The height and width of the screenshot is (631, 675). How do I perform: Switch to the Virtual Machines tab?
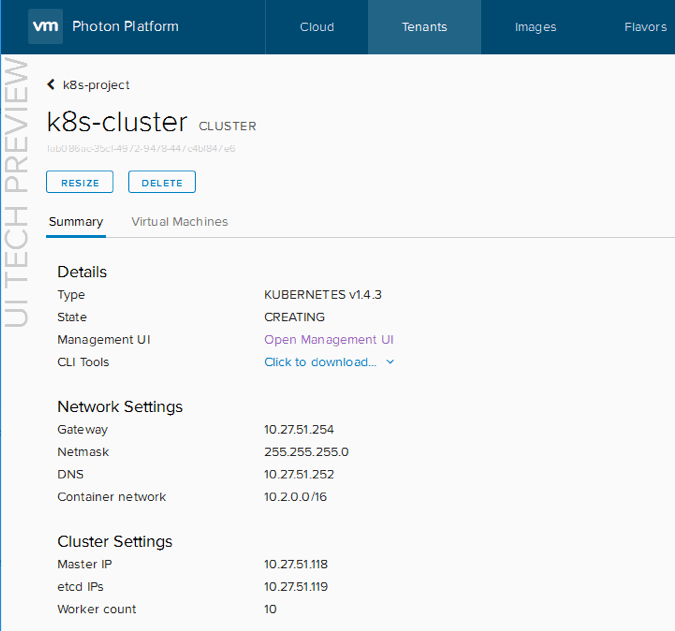click(x=180, y=222)
